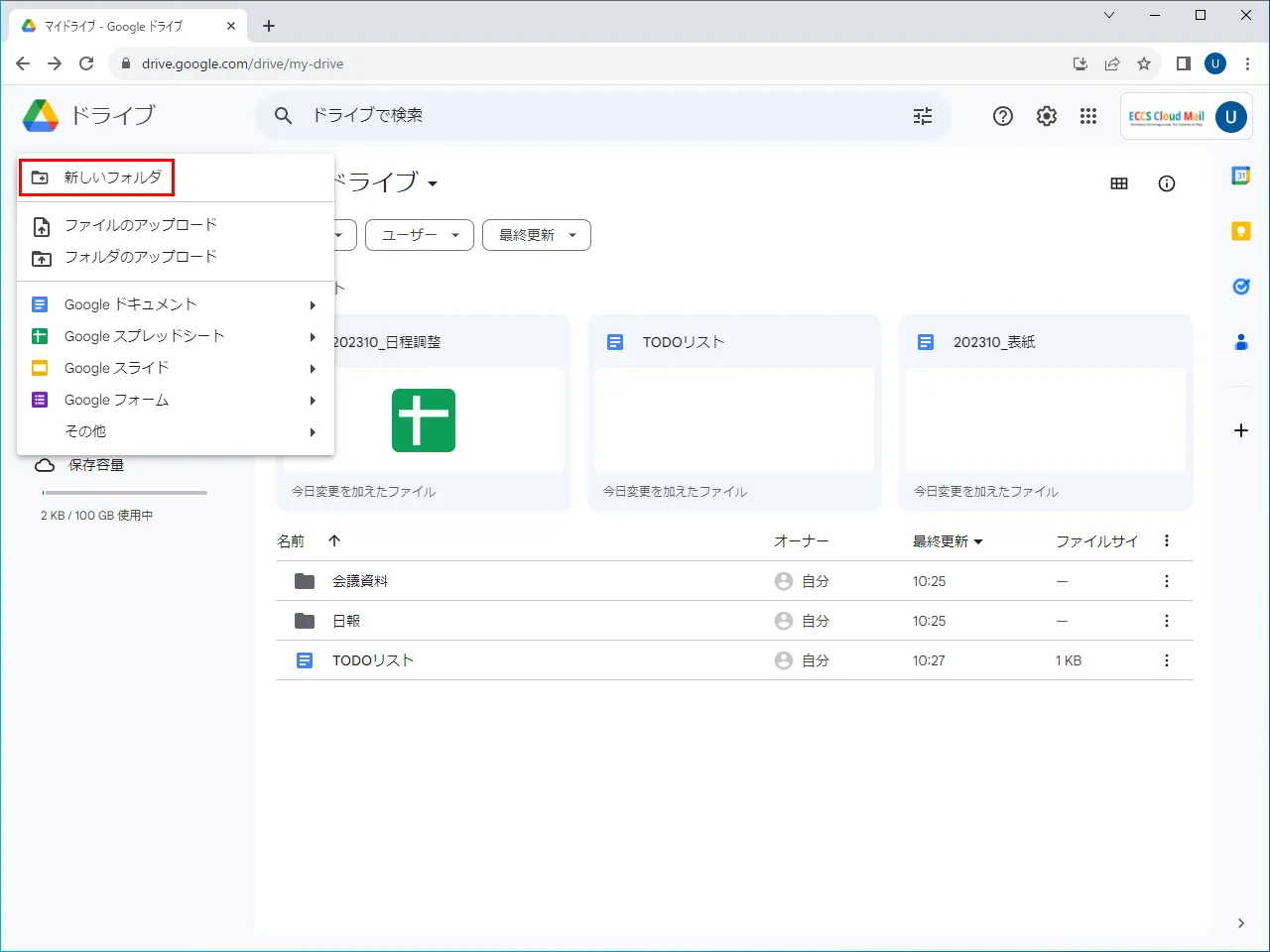
Task: Click the storage usage bar
Action: [124, 492]
